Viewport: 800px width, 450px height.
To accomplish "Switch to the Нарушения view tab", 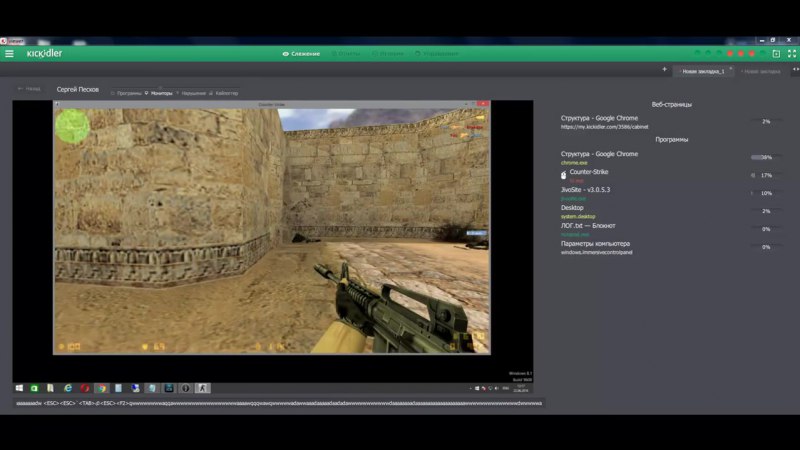I will pos(191,93).
